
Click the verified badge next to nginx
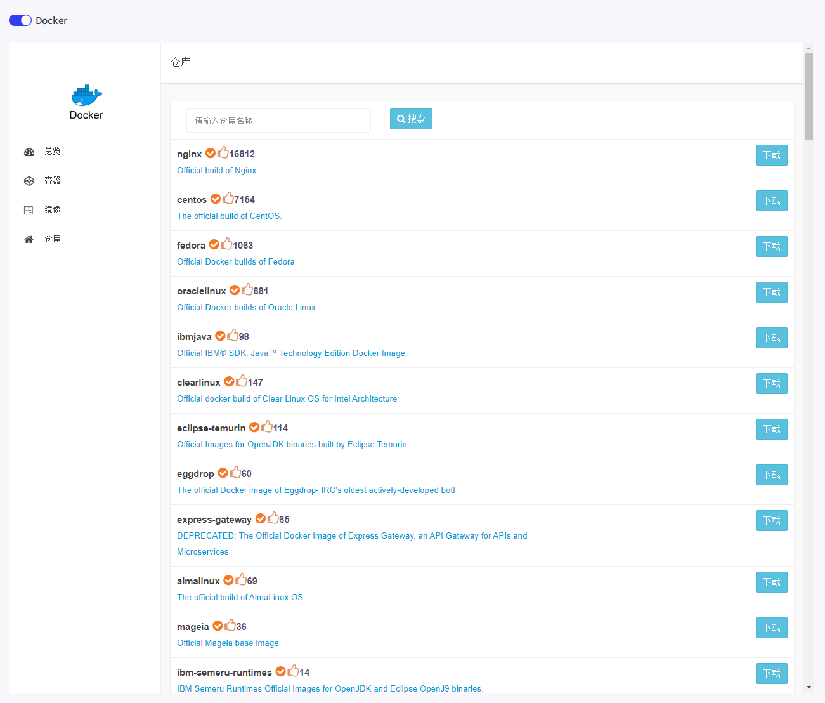pyautogui.click(x=210, y=153)
